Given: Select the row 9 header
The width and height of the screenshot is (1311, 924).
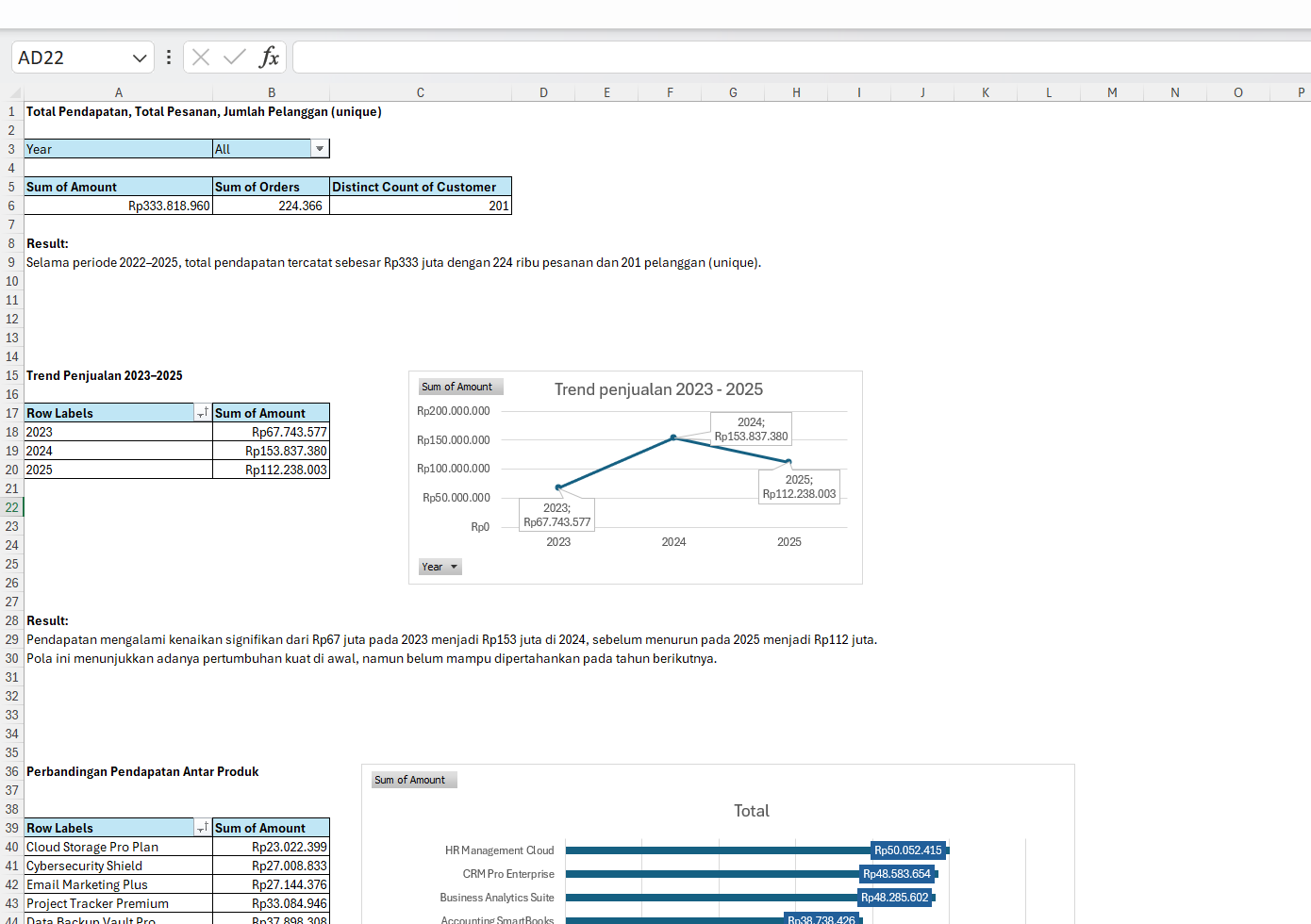Looking at the screenshot, I should [x=11, y=262].
